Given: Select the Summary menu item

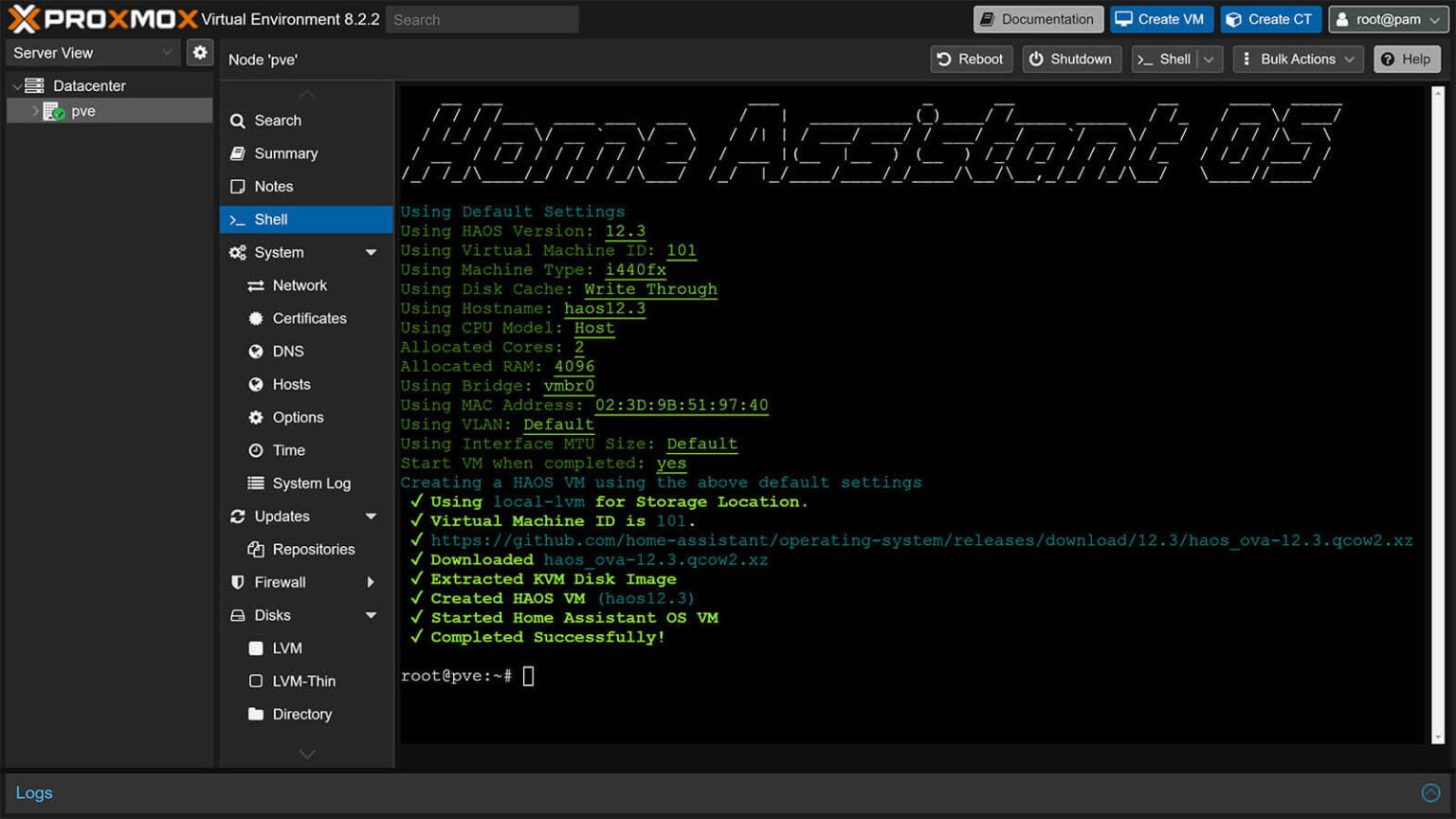Looking at the screenshot, I should (284, 153).
